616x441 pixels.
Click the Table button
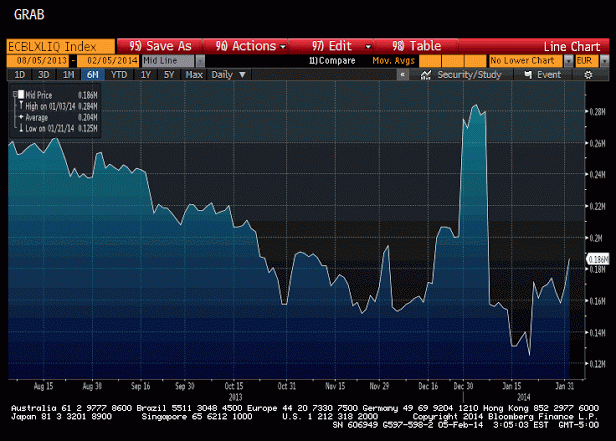417,46
